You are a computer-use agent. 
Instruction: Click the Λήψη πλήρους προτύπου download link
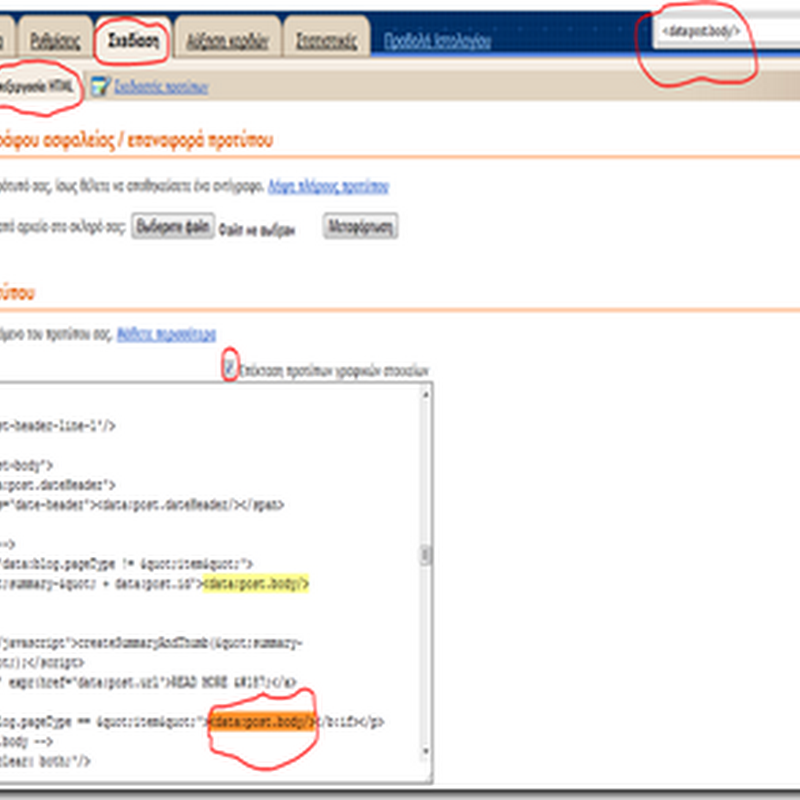click(328, 186)
